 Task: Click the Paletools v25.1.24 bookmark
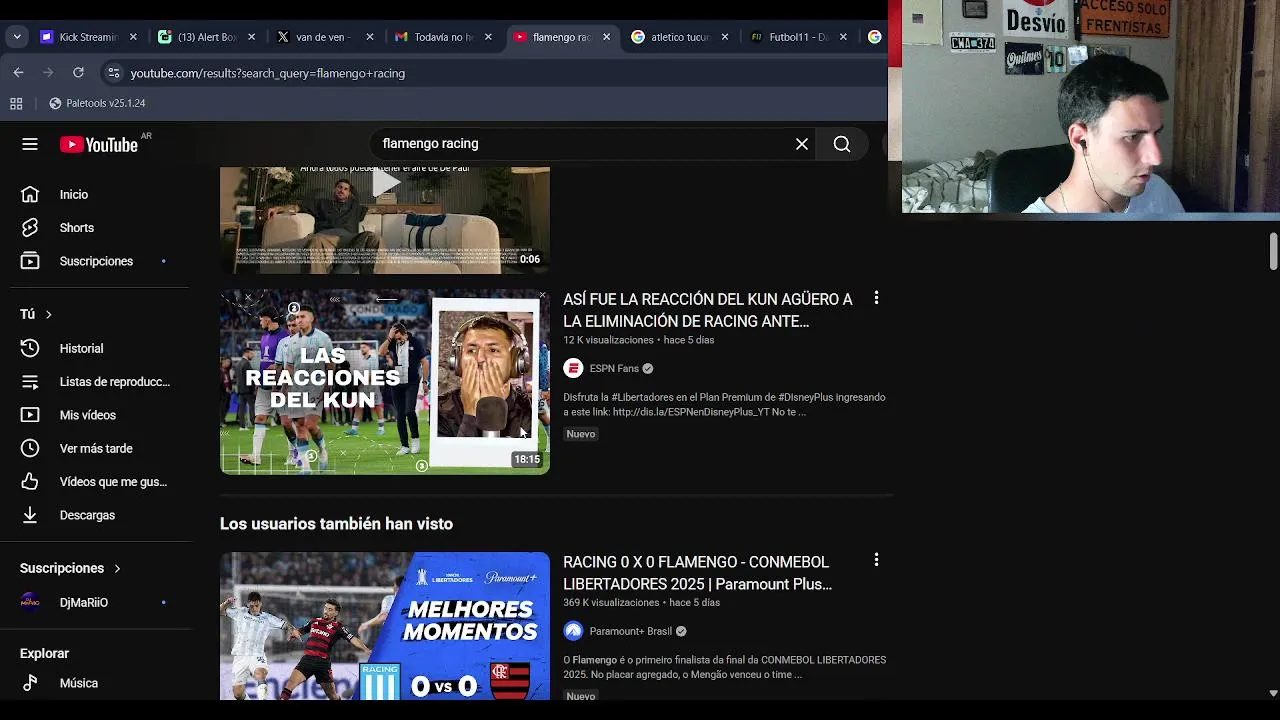coord(97,103)
